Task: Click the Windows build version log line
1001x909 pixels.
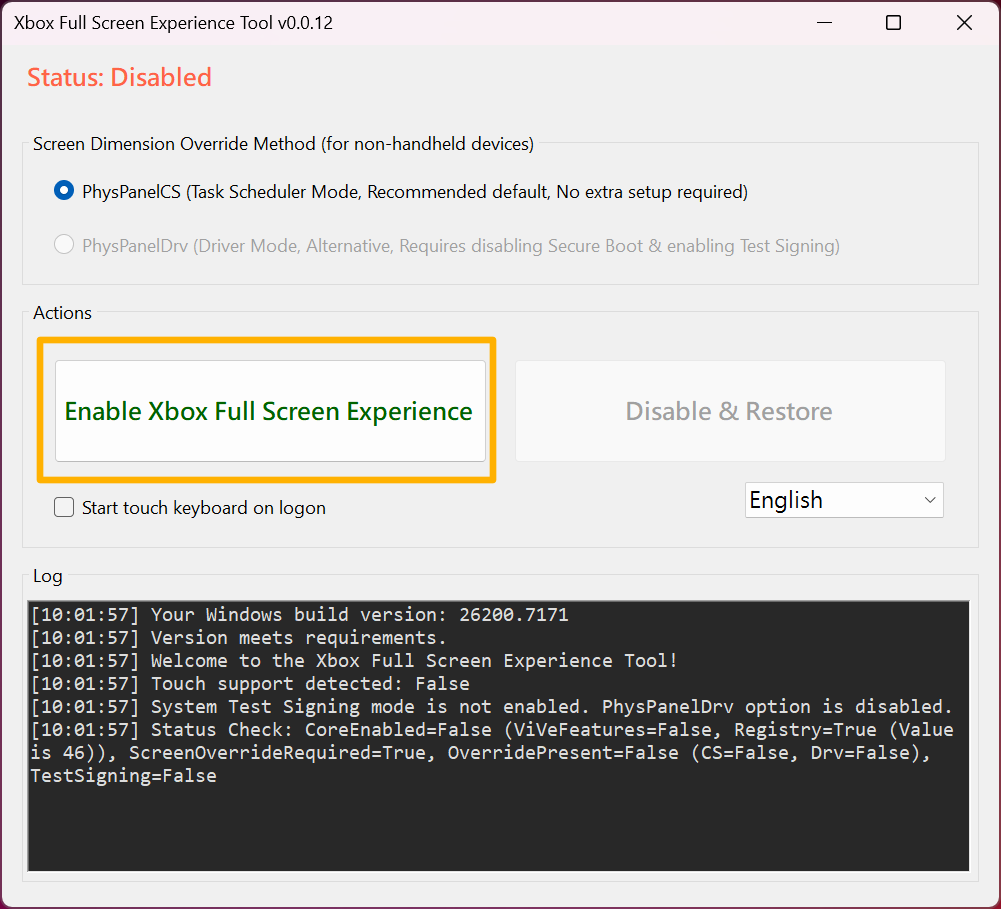Action: click(x=300, y=615)
